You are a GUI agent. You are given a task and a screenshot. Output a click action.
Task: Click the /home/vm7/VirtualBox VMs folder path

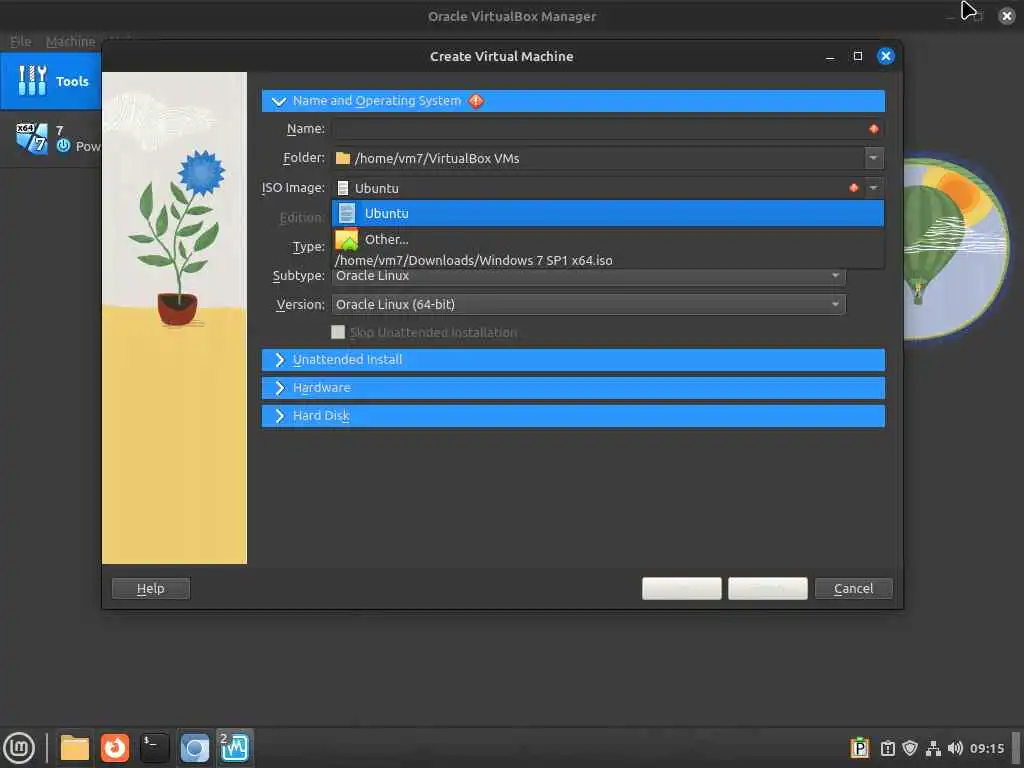click(x=437, y=158)
